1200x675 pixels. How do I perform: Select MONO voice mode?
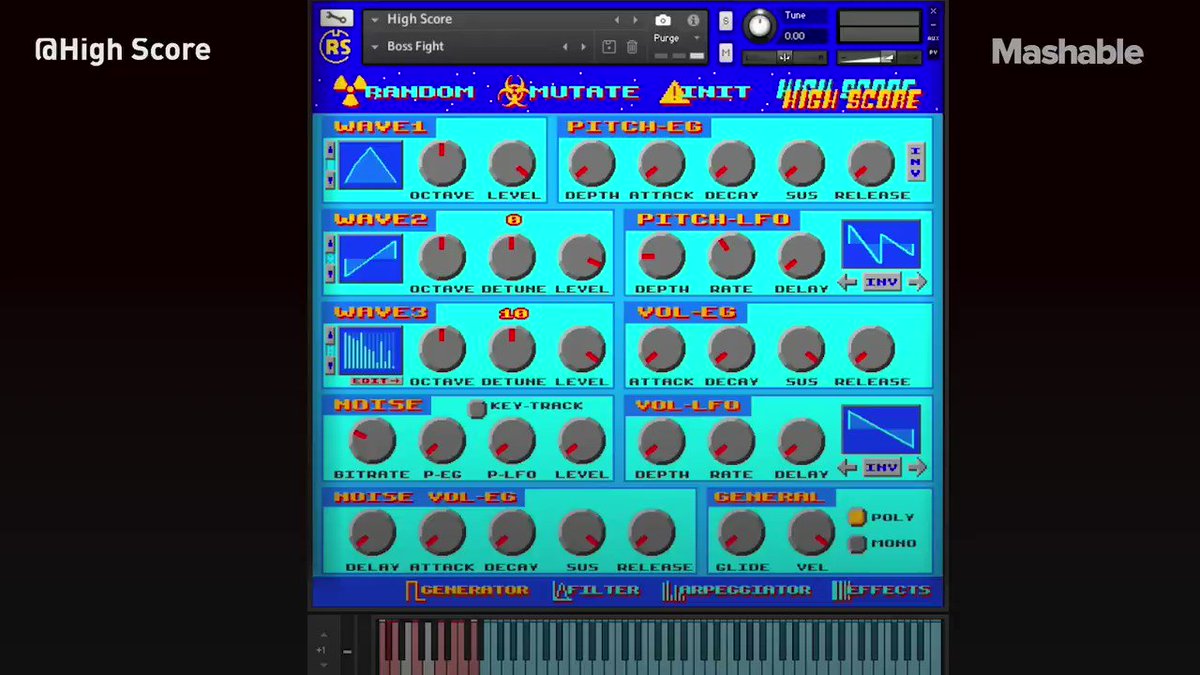click(857, 543)
